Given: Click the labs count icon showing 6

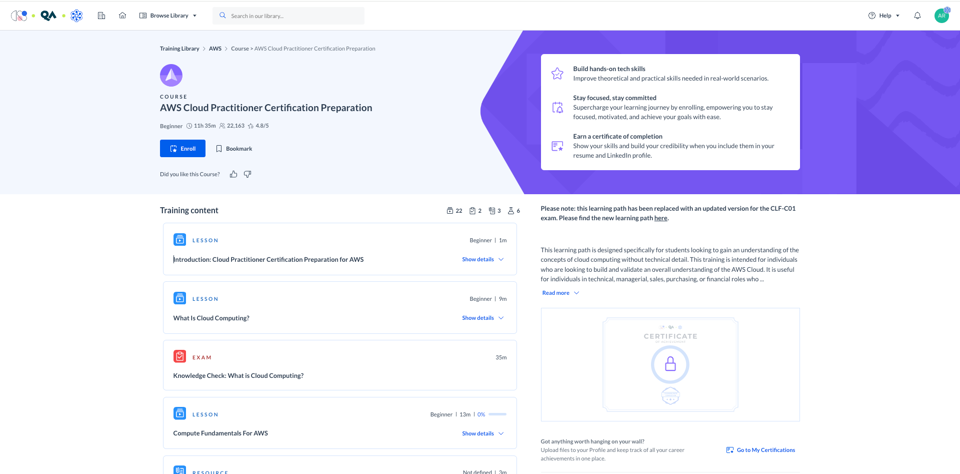Looking at the screenshot, I should 511,211.
